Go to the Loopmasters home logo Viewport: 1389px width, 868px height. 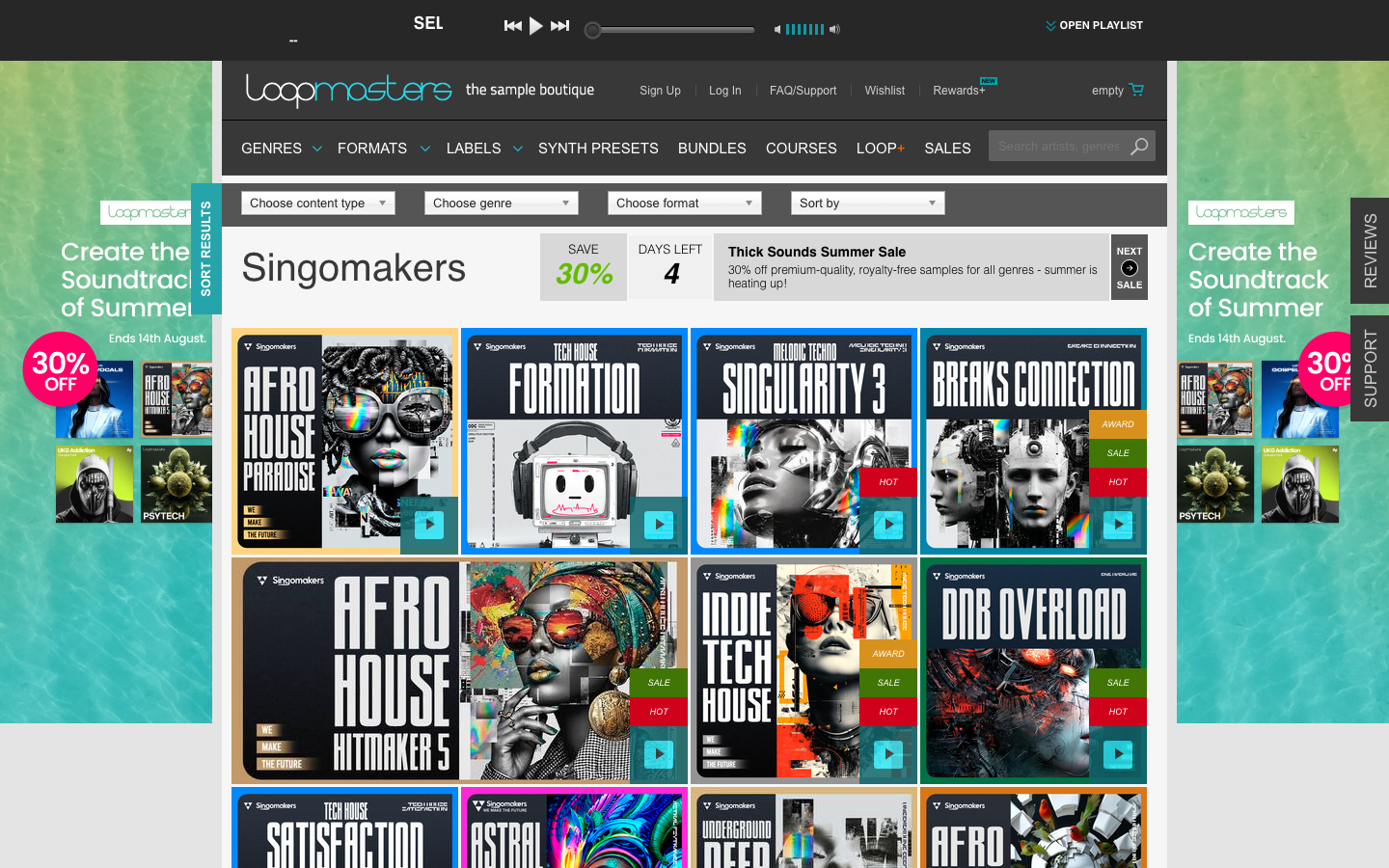click(x=348, y=90)
